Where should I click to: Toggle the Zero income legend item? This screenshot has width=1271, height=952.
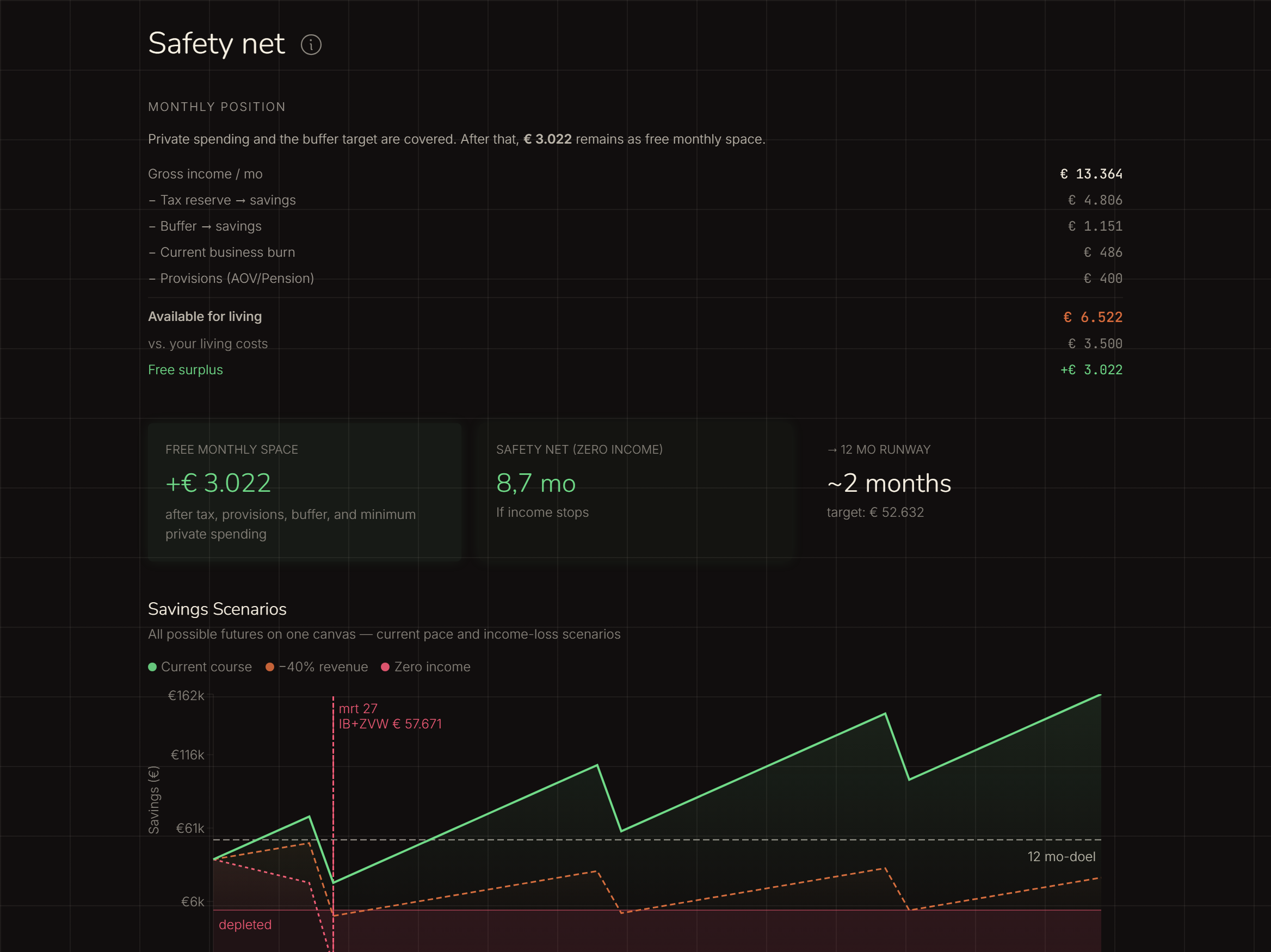tap(426, 667)
